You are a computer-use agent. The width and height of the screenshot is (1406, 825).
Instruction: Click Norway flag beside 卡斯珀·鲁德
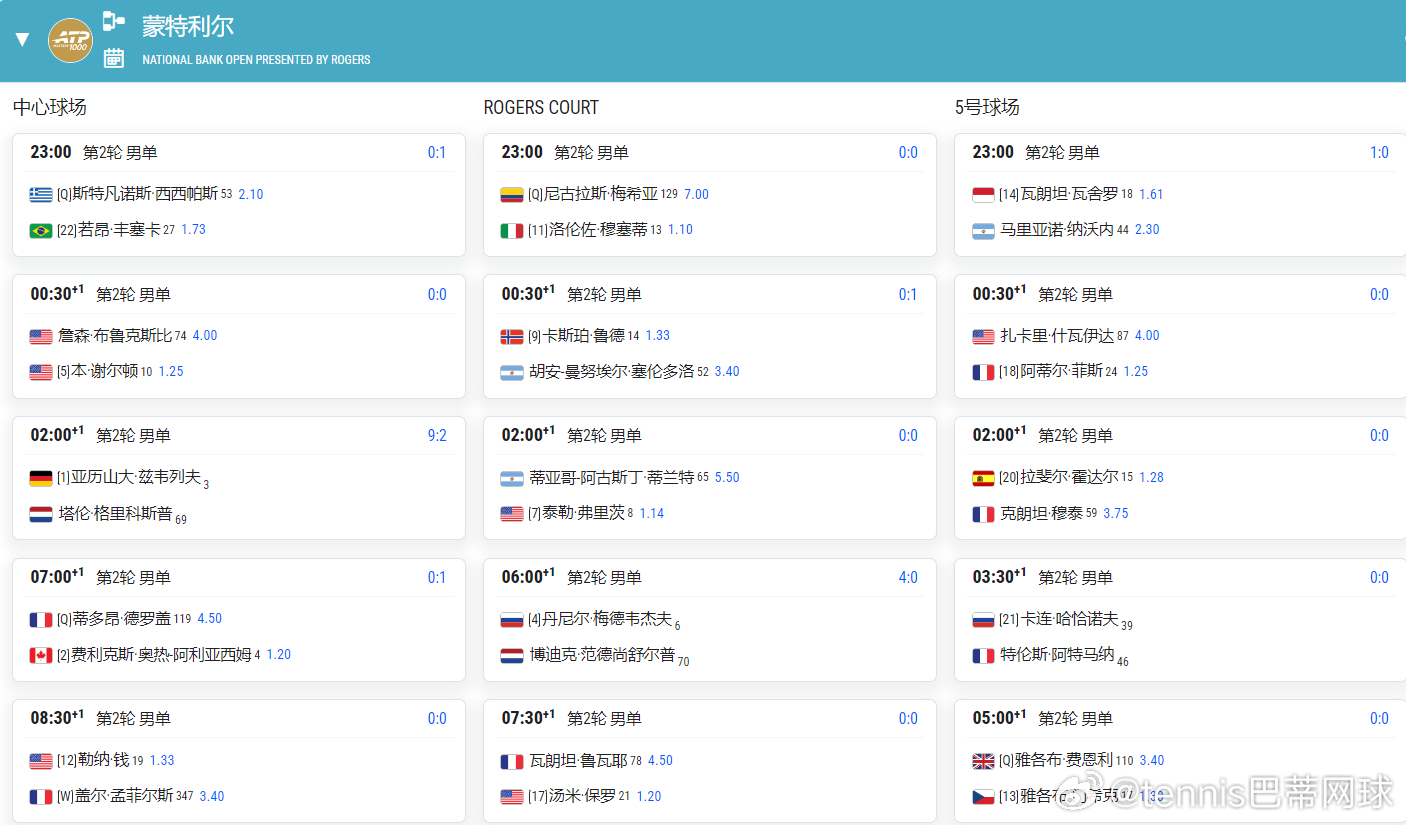tap(512, 337)
